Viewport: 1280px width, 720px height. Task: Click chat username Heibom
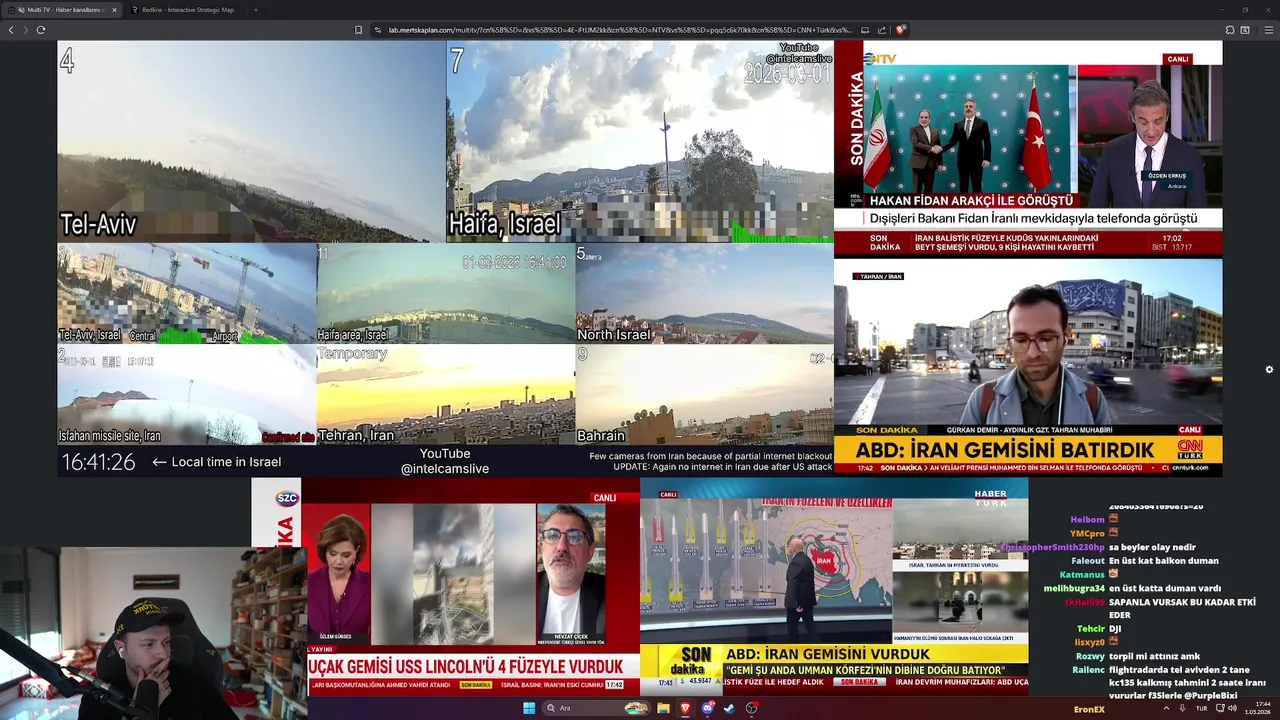click(x=1087, y=520)
